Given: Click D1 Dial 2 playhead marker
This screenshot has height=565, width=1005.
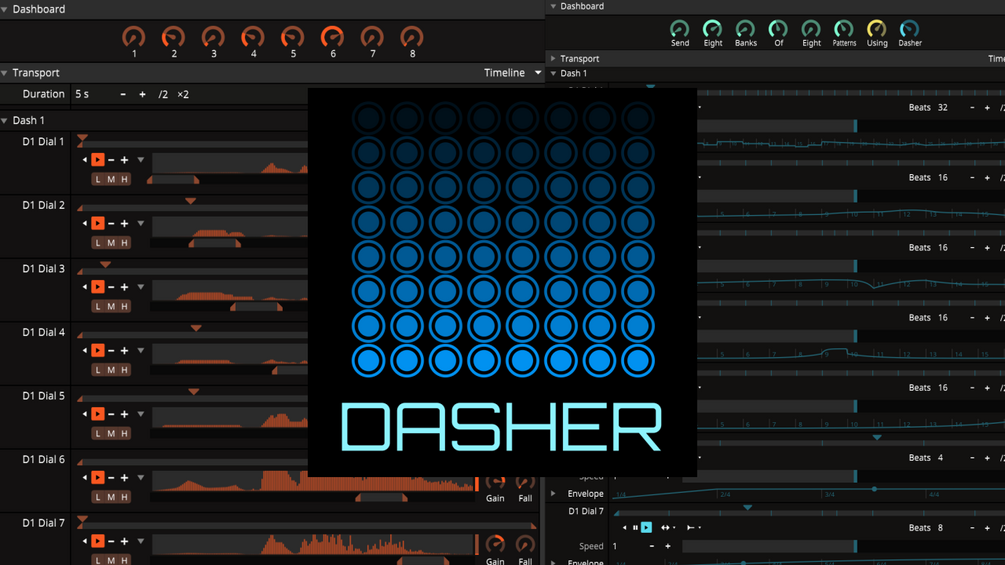Looking at the screenshot, I should (190, 201).
